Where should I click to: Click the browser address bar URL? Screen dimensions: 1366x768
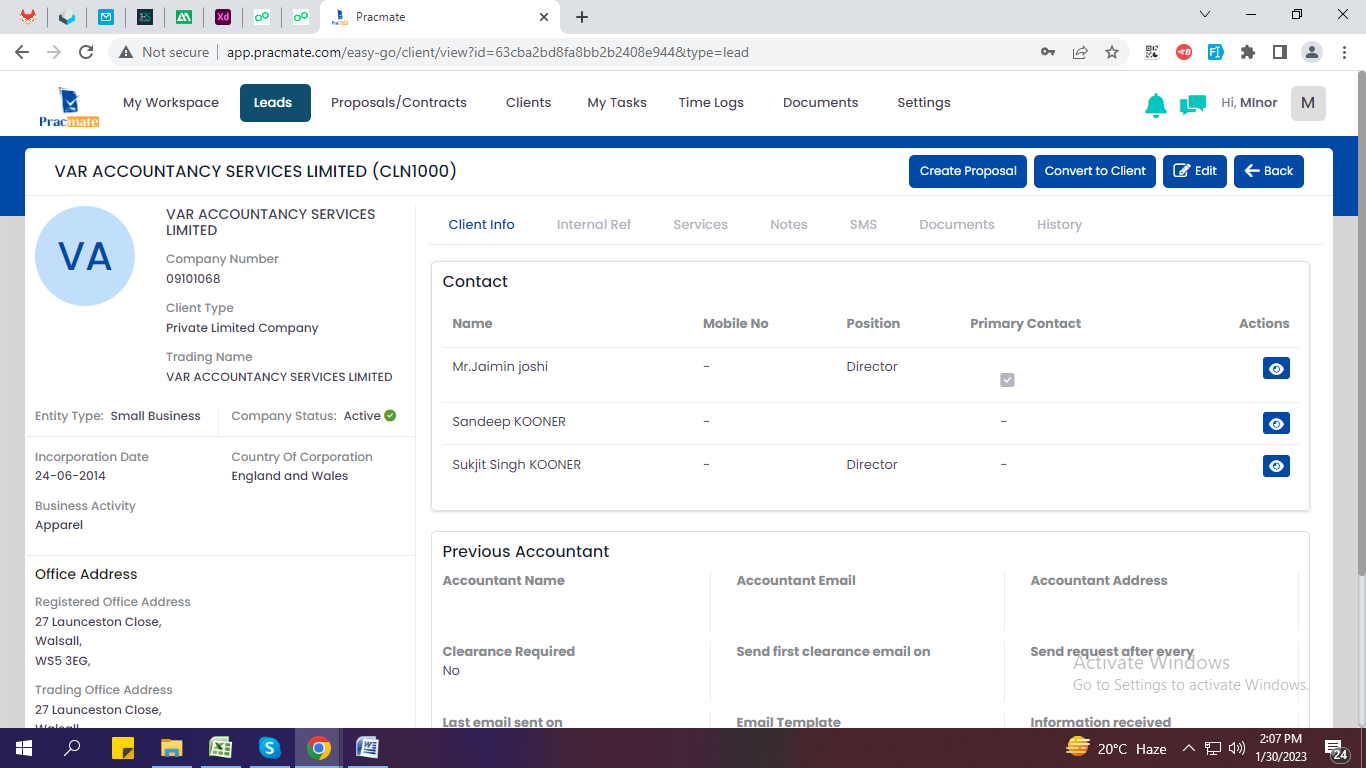488,52
